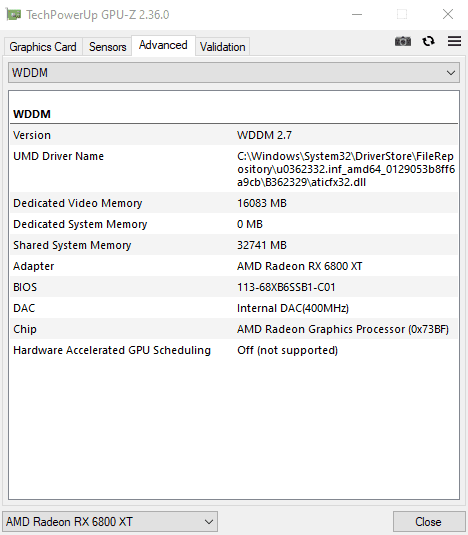The image size is (468, 535).
Task: Click the Dedicated Video Memory label
Action: coord(77,203)
